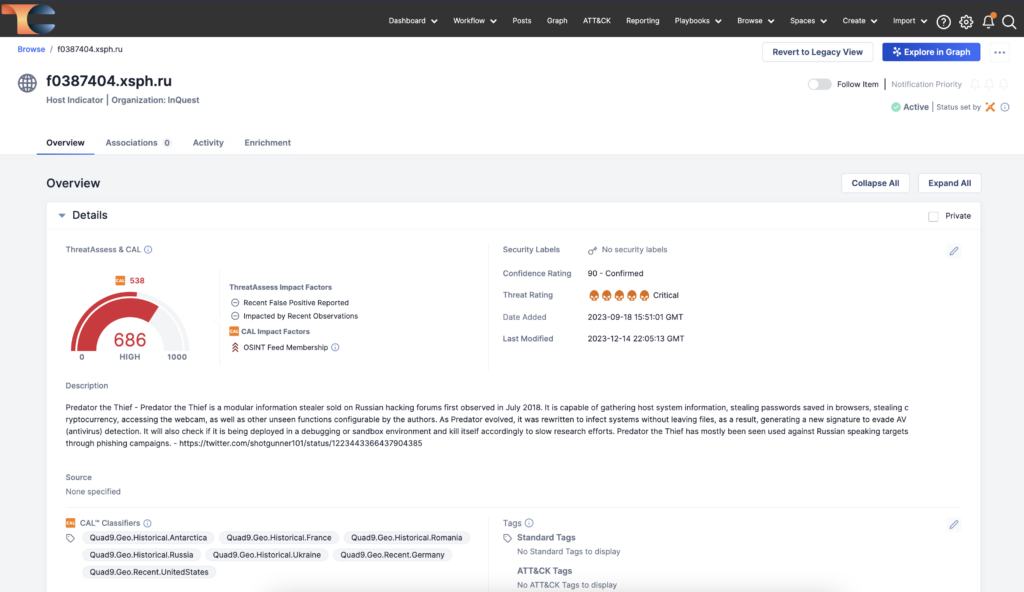
Task: Click the '90 - Confirmed' confidence rating value
Action: tap(615, 274)
